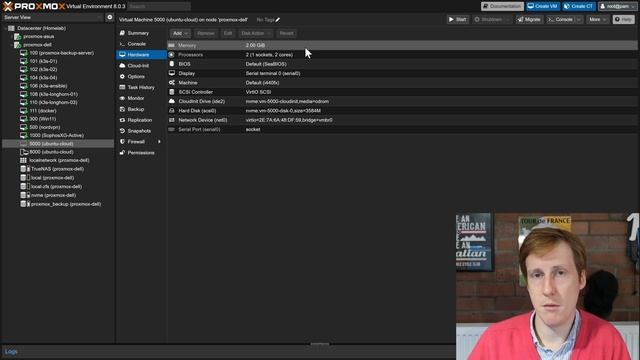Click the 111 (docker) VM icon
Screen dimensions: 640x360
tap(24, 111)
